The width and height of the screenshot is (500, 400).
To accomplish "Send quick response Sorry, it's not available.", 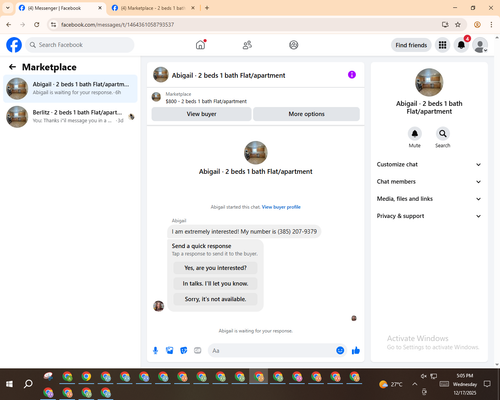I will pos(215,299).
